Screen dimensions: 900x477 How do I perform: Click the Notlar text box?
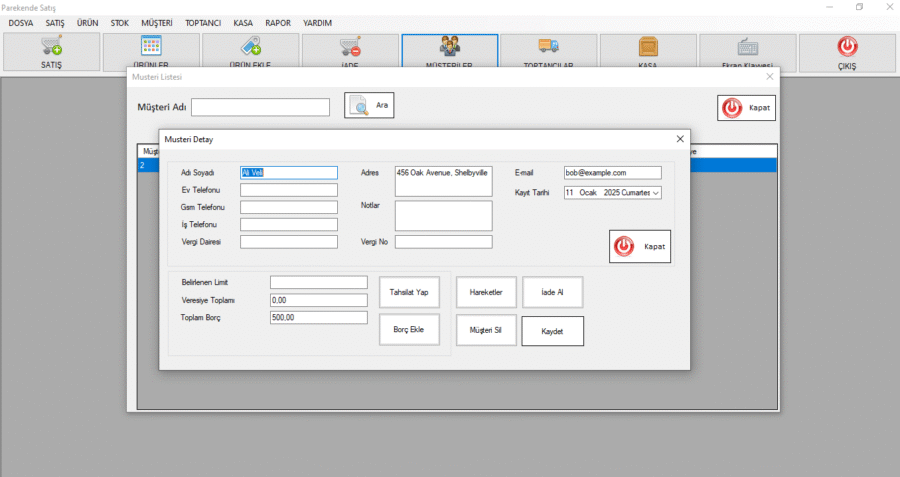(x=444, y=216)
